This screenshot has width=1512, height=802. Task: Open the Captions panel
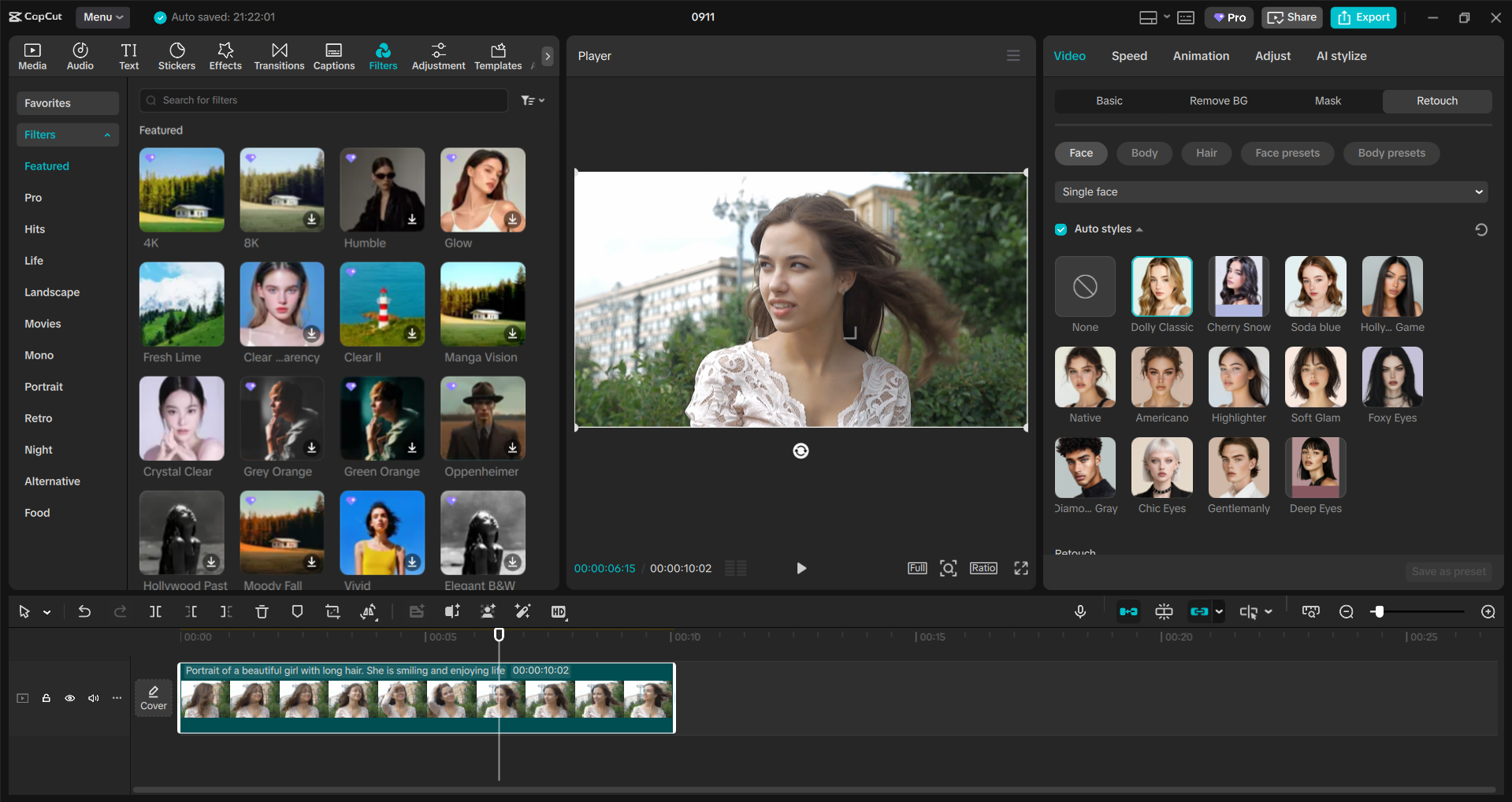[333, 55]
